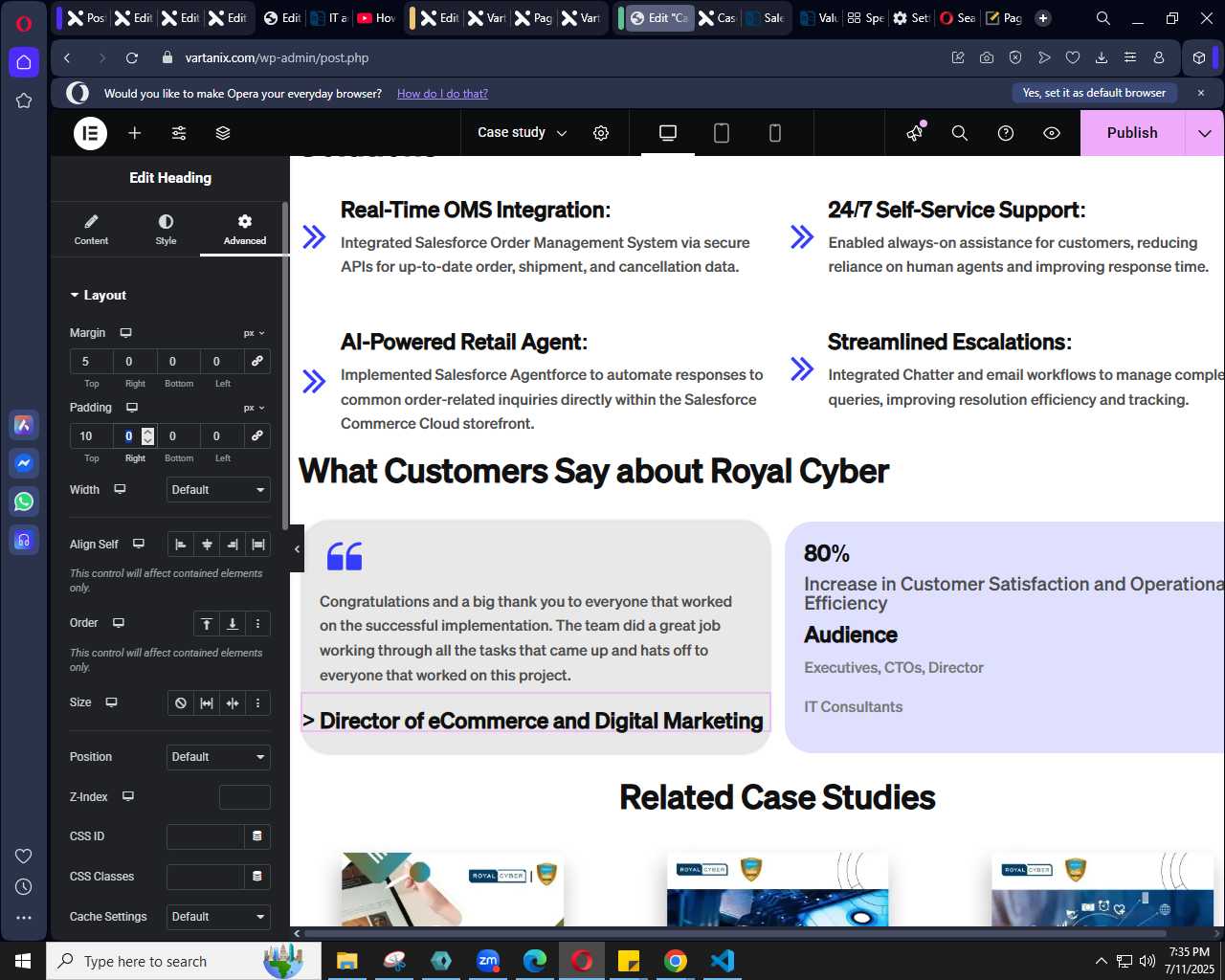
Task: Switch to Tablet responsive view
Action: click(x=722, y=133)
